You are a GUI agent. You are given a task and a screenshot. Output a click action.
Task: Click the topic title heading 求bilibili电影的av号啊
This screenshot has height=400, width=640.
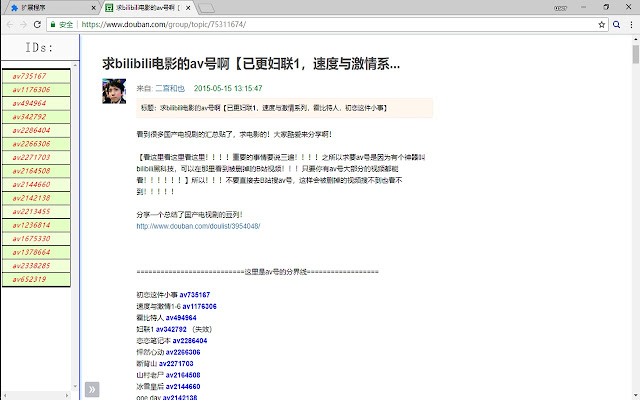click(251, 64)
